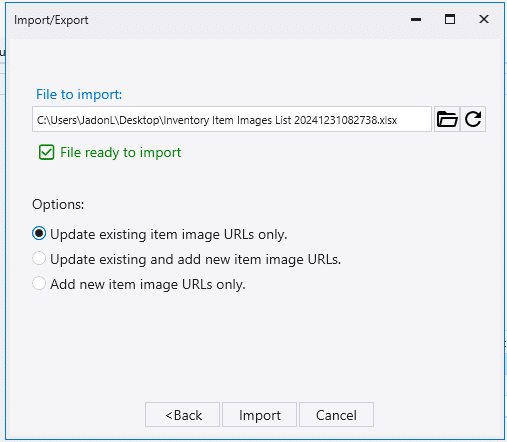The image size is (507, 442).
Task: Select 'Add new item image URLs only' radio
Action: click(x=39, y=283)
